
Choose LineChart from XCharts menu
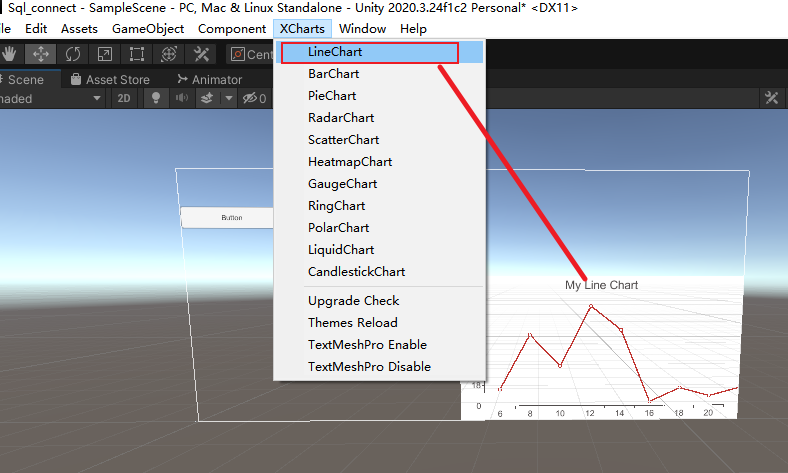point(379,52)
